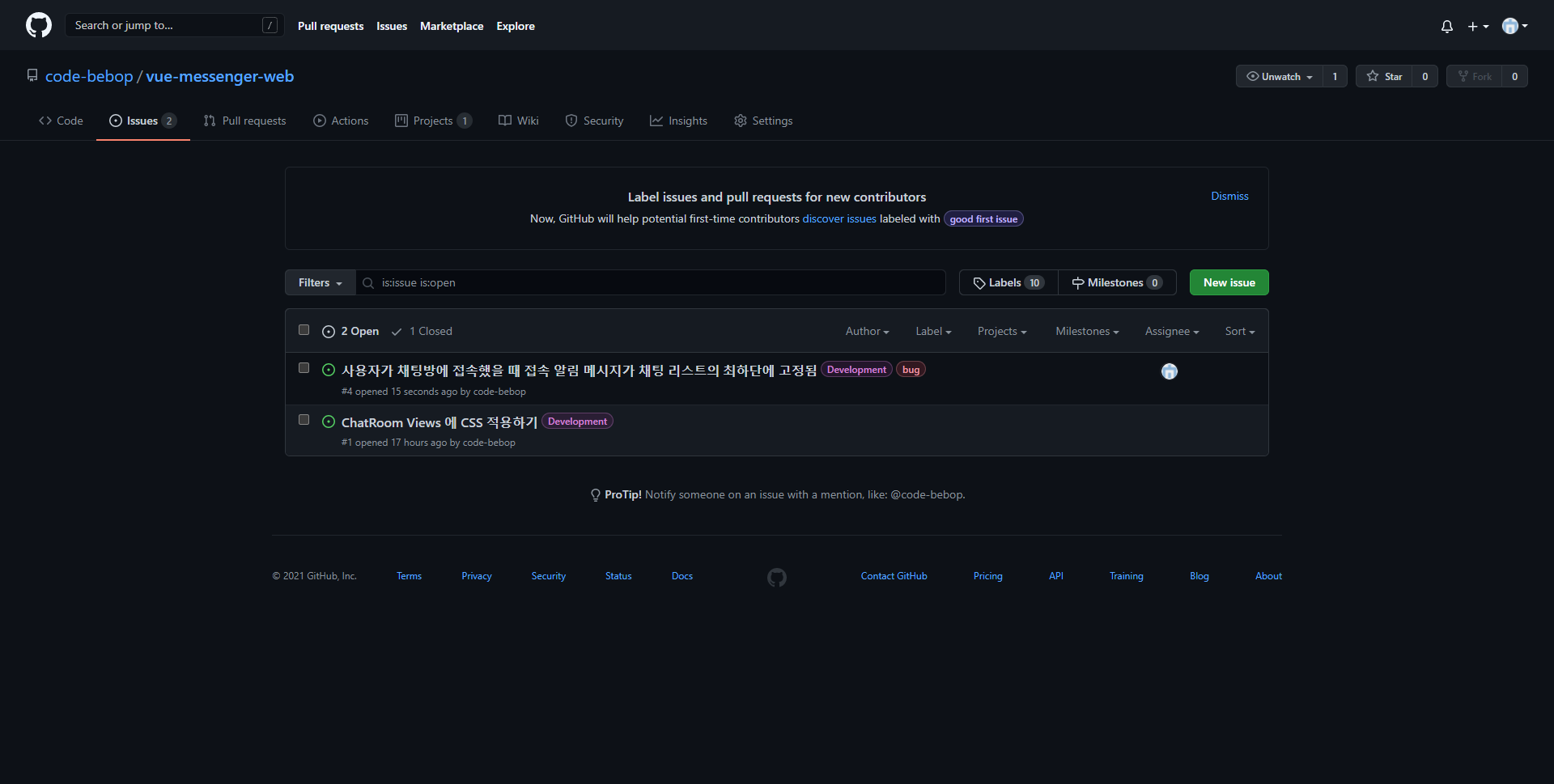Open the repository Security tab
Viewport: 1554px width, 784px height.
(x=594, y=121)
